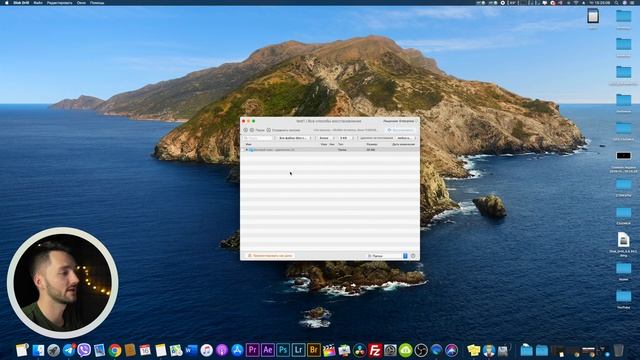Open the File menu in the menu bar

(38, 2)
